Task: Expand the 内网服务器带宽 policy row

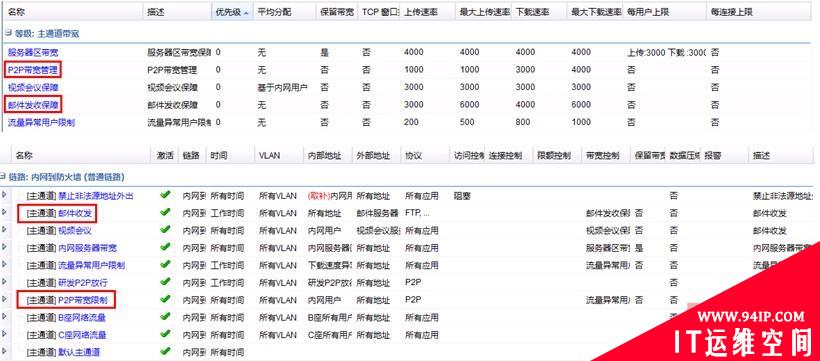Action: pyautogui.click(x=5, y=247)
